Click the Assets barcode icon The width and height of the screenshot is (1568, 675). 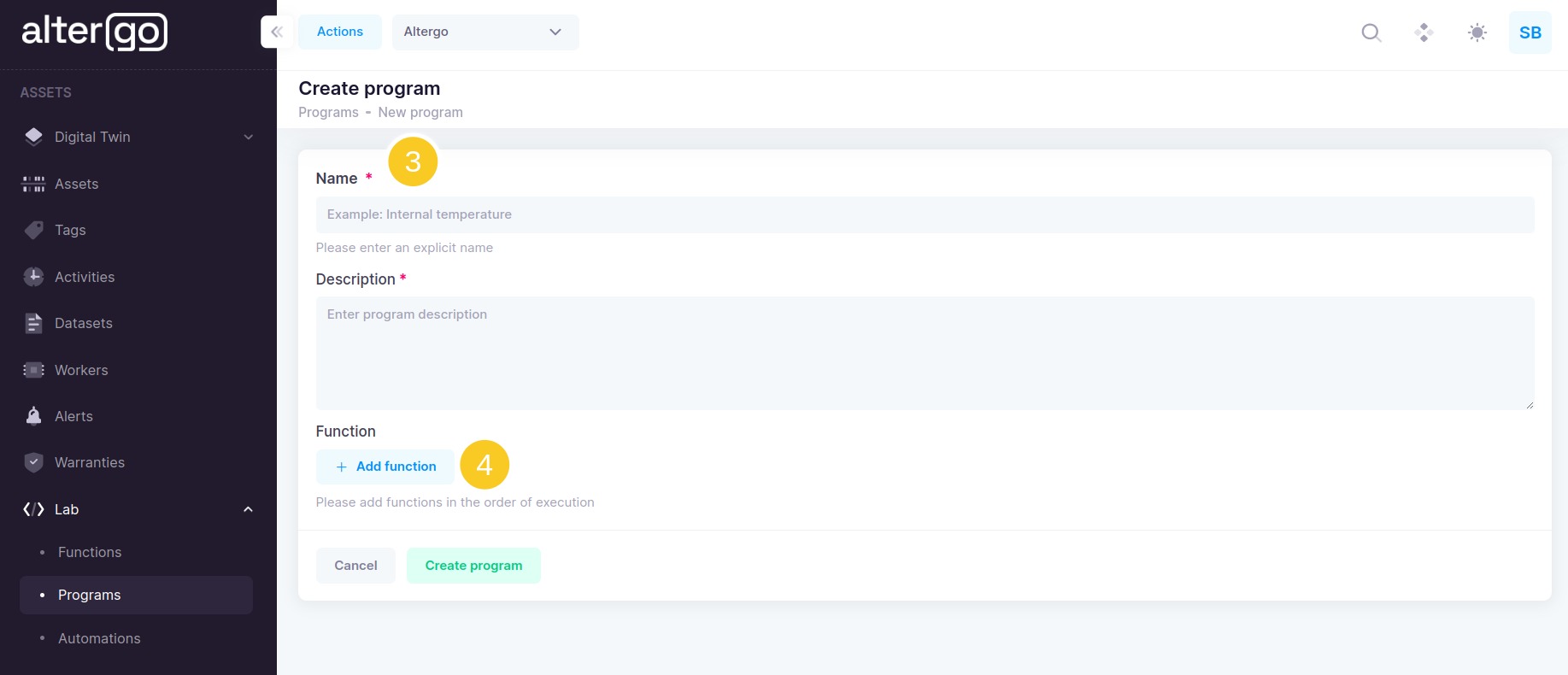[x=33, y=184]
